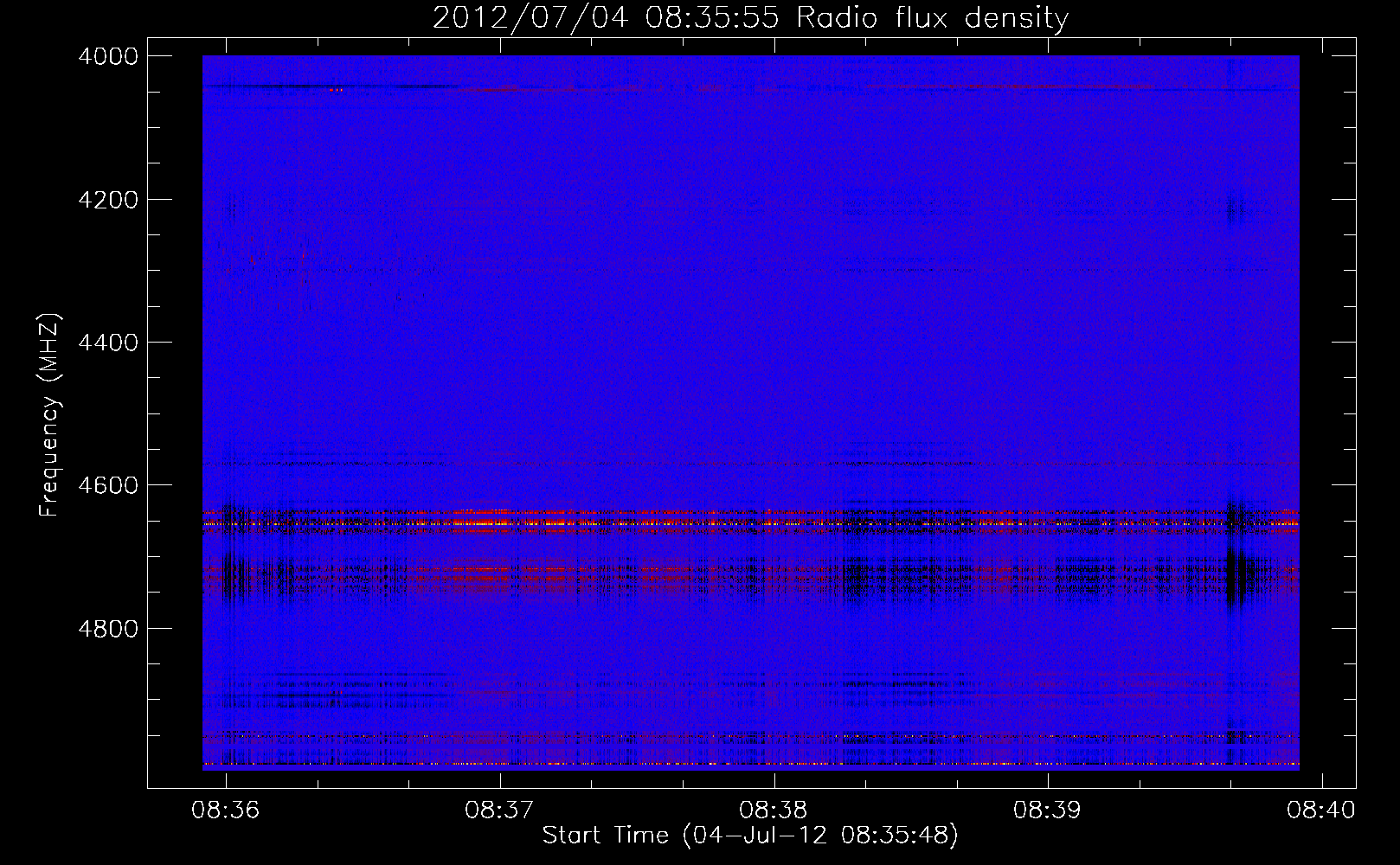
Task: Click the x-axis label 'Start Time (04-Jul-12 08:35:48)'
Action: tap(750, 836)
